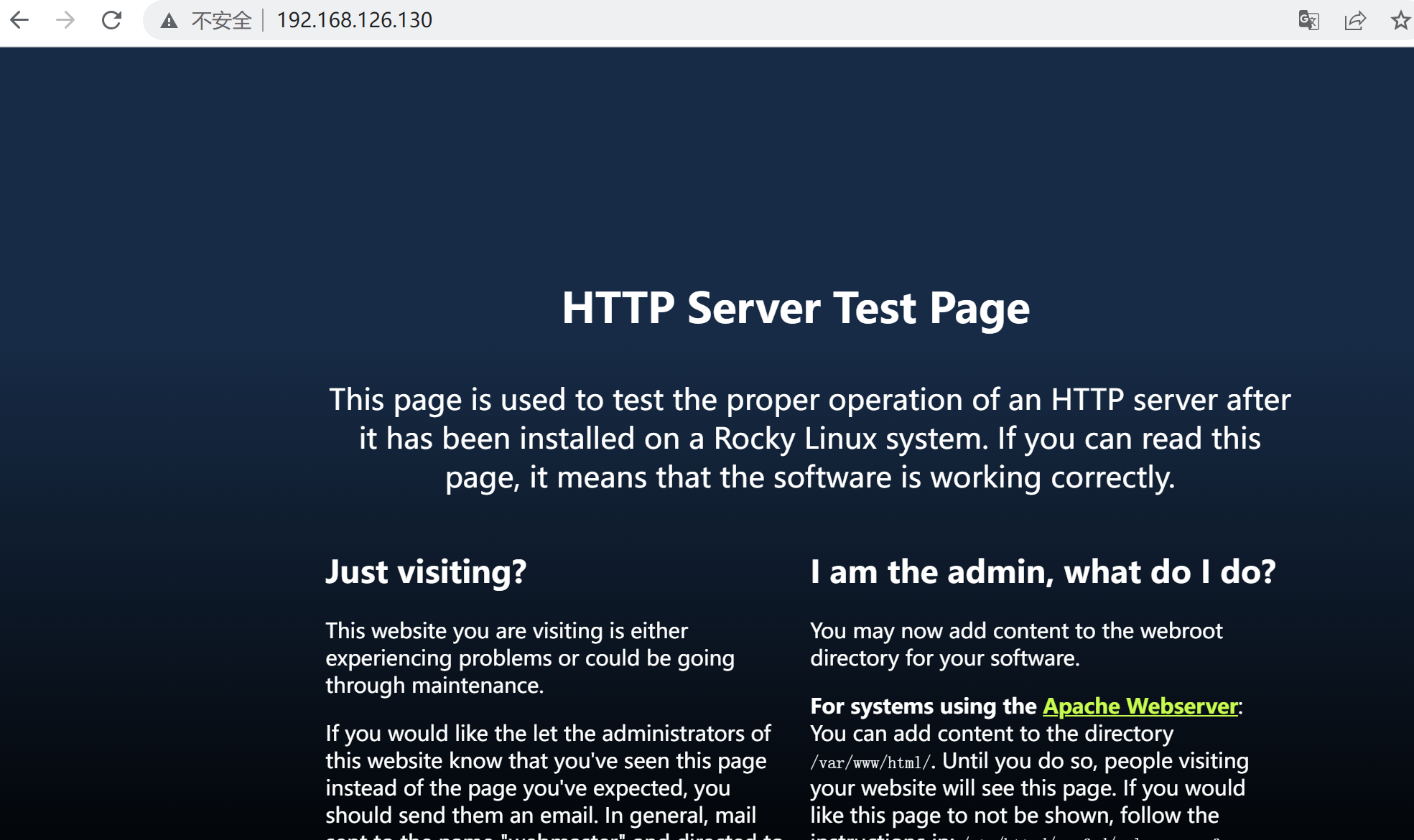Open the Google Translate page icon
The image size is (1414, 840).
[1308, 20]
